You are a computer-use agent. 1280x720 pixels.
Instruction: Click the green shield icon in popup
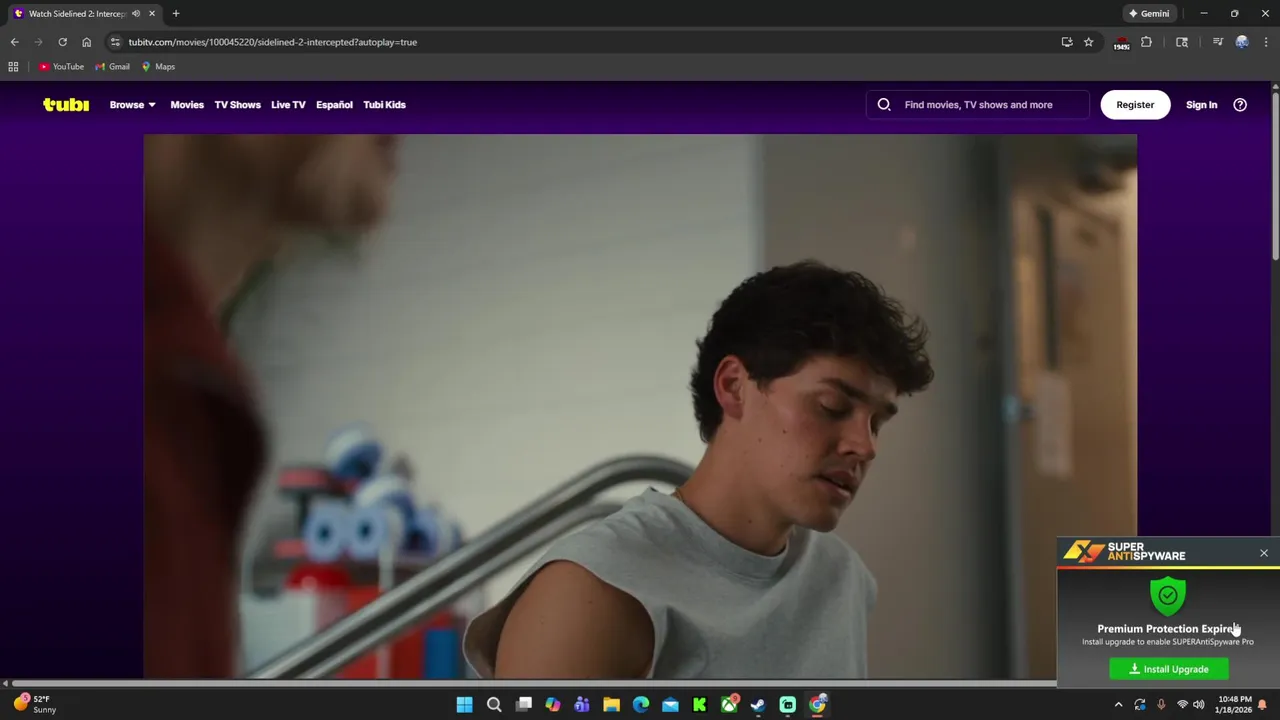tap(1167, 596)
